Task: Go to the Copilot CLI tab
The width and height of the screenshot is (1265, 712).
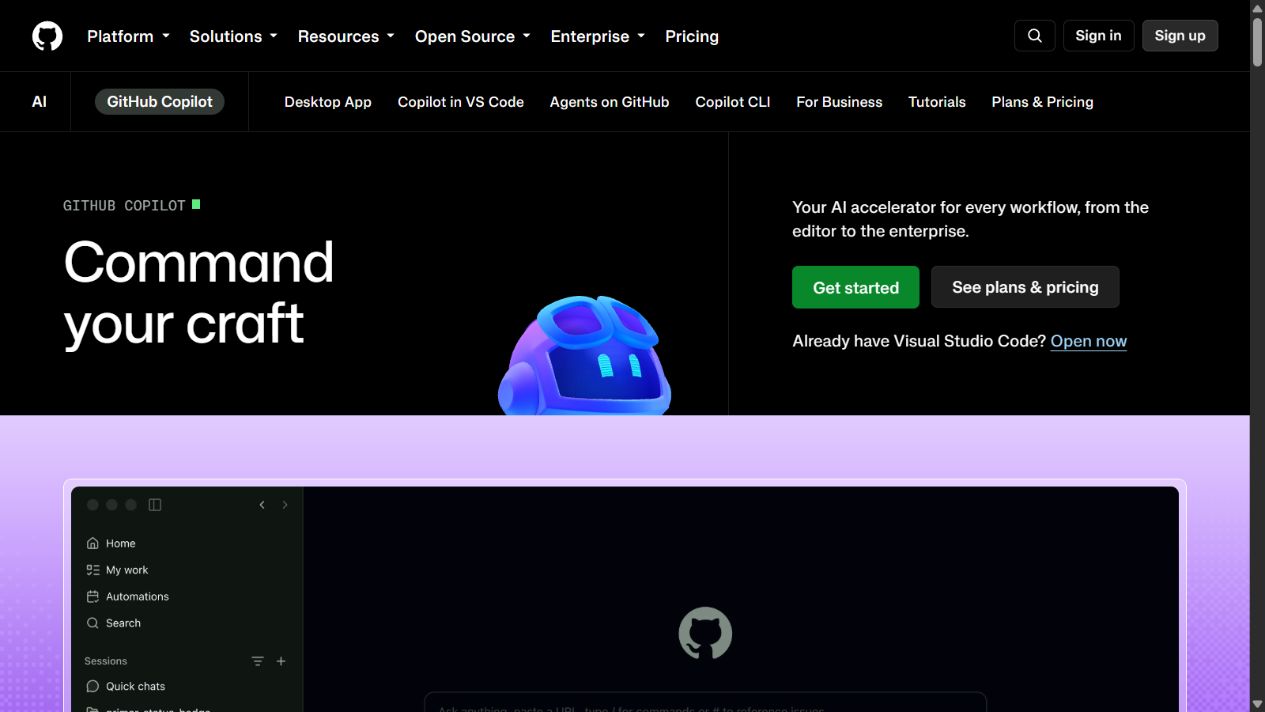Action: 733,102
